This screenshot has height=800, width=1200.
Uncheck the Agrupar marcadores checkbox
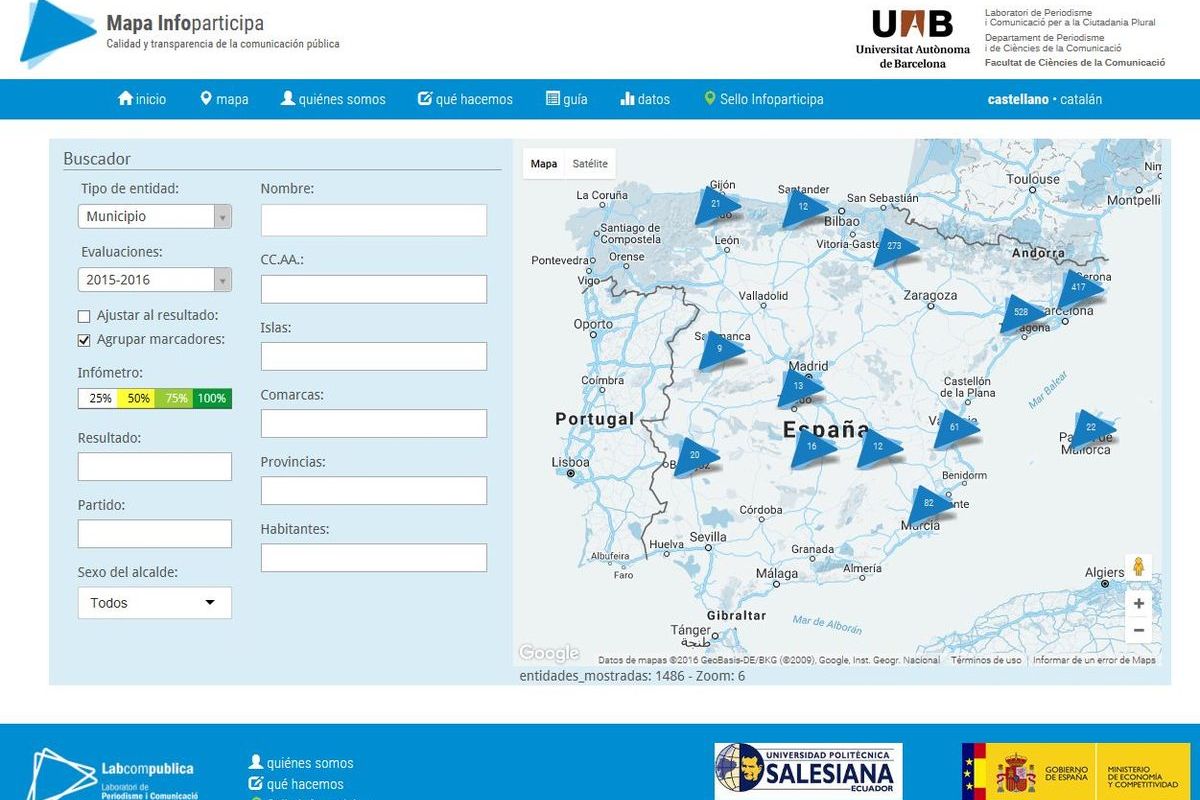84,340
